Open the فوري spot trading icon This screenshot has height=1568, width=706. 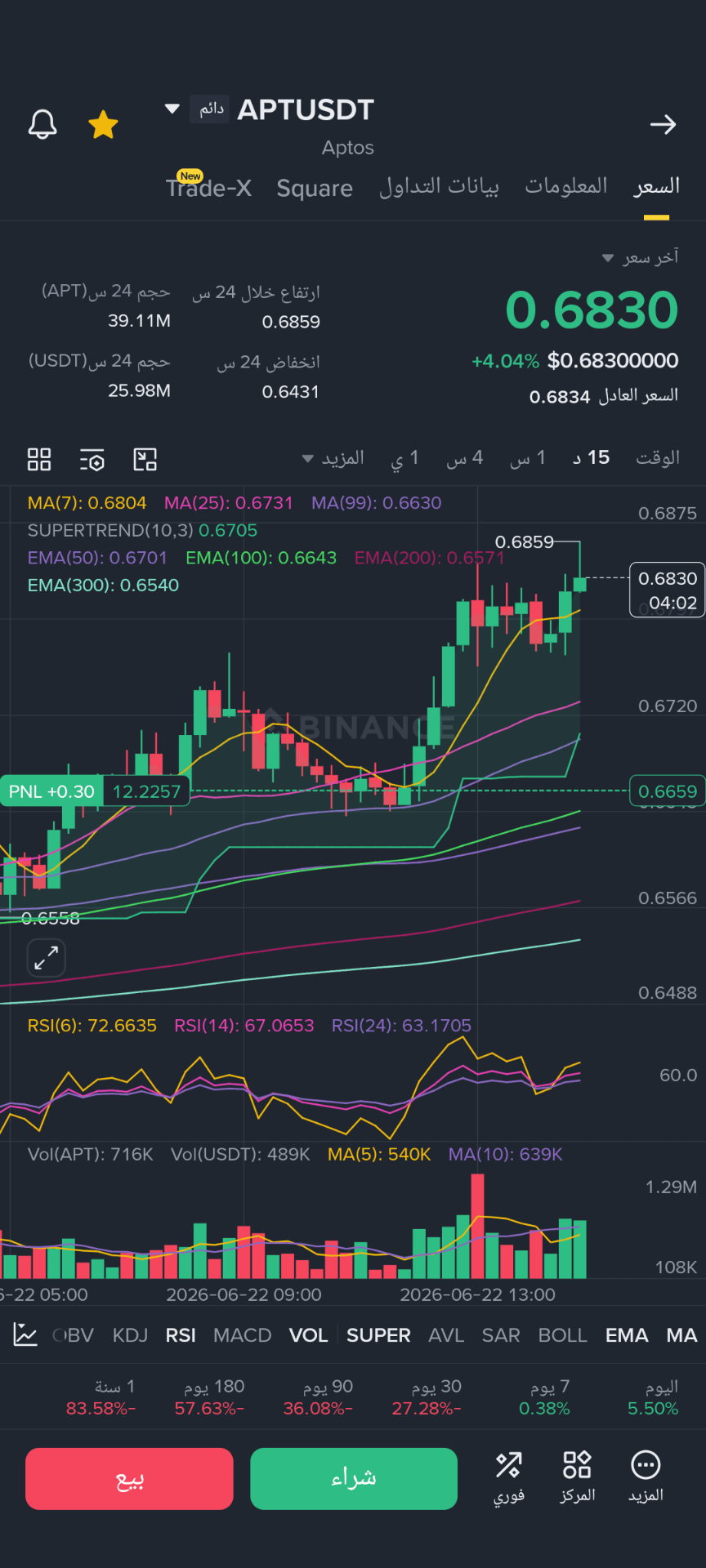[x=508, y=1477]
